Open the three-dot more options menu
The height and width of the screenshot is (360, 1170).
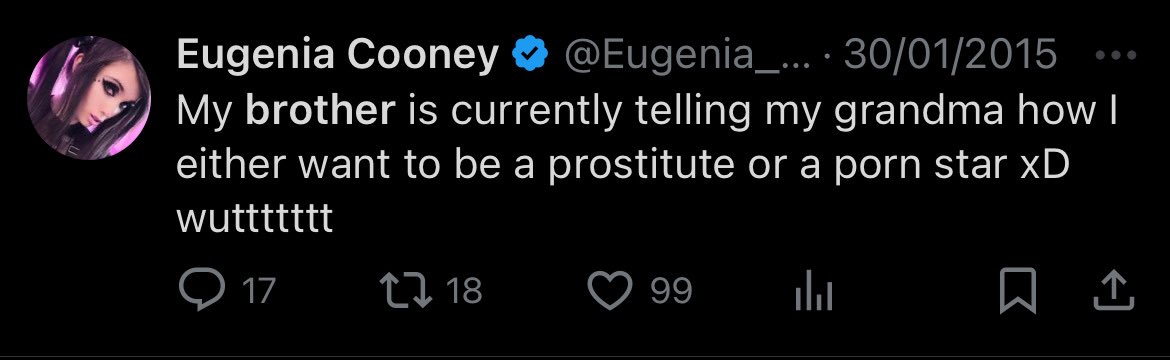(1116, 55)
